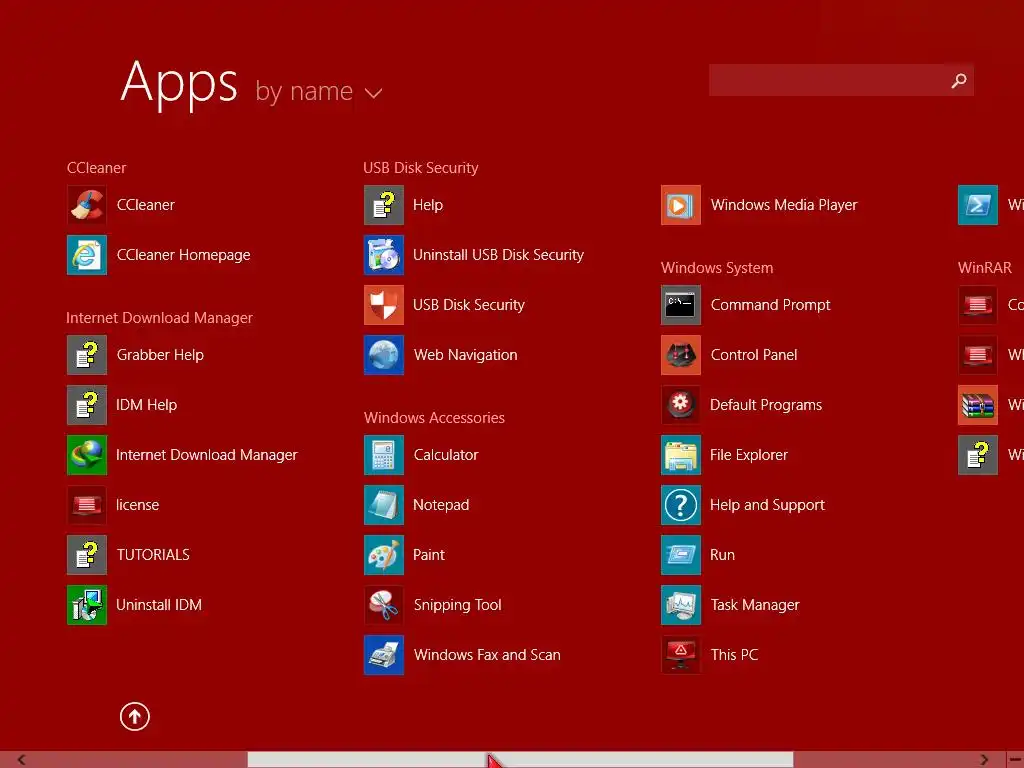Open USB Disk Security Help icon

pyautogui.click(x=384, y=205)
